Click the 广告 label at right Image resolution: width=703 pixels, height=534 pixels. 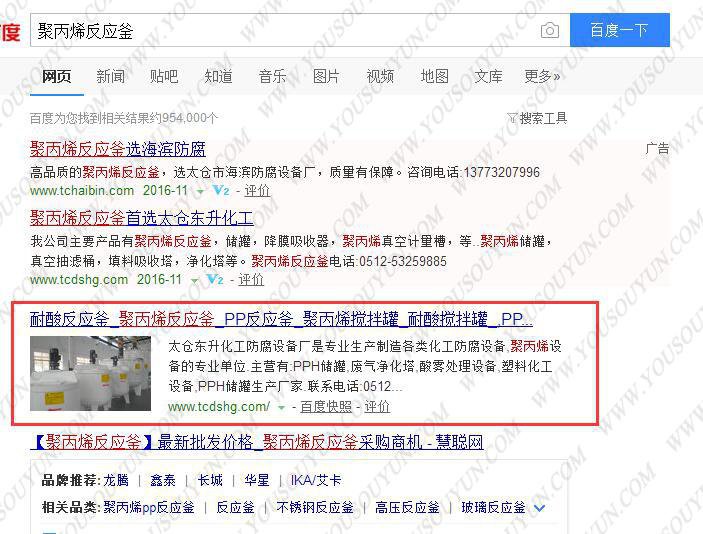tap(657, 148)
